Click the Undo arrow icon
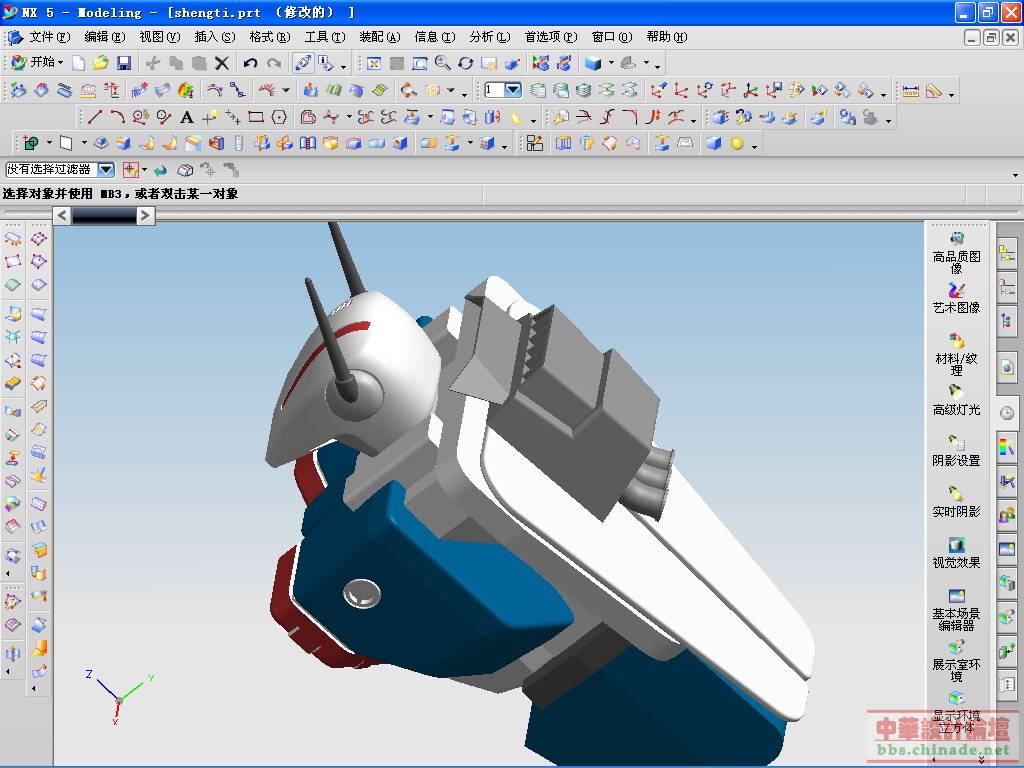Viewport: 1024px width, 768px height. tap(251, 63)
